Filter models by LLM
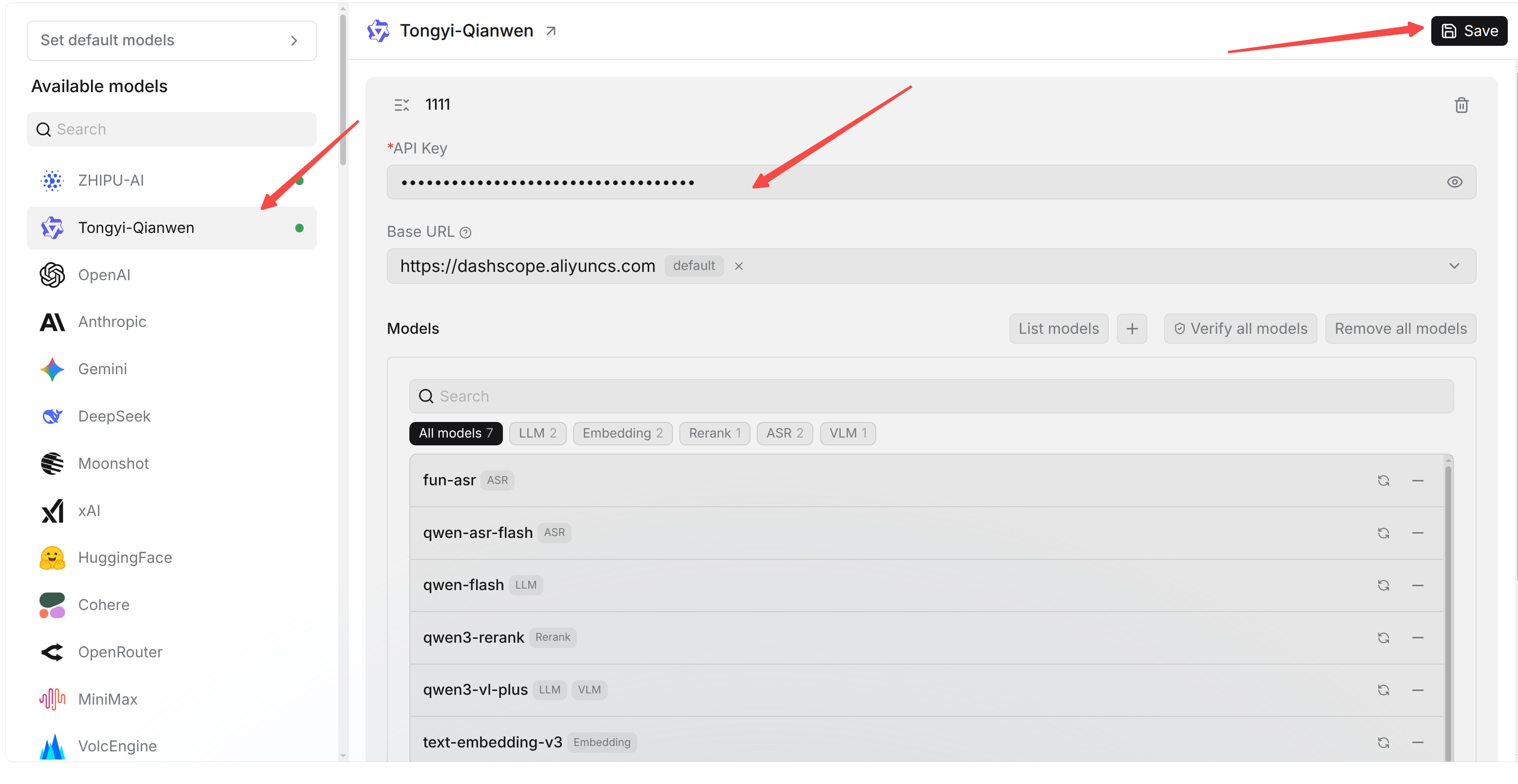 tap(538, 434)
